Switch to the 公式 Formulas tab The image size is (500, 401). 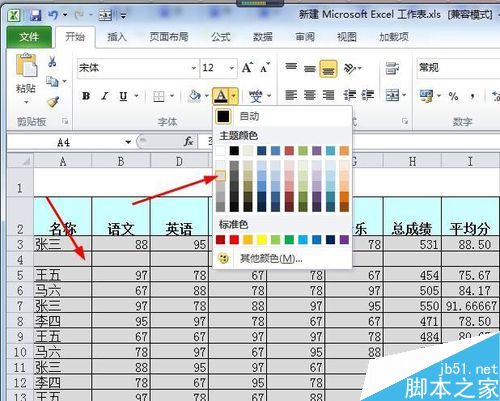[x=221, y=37]
